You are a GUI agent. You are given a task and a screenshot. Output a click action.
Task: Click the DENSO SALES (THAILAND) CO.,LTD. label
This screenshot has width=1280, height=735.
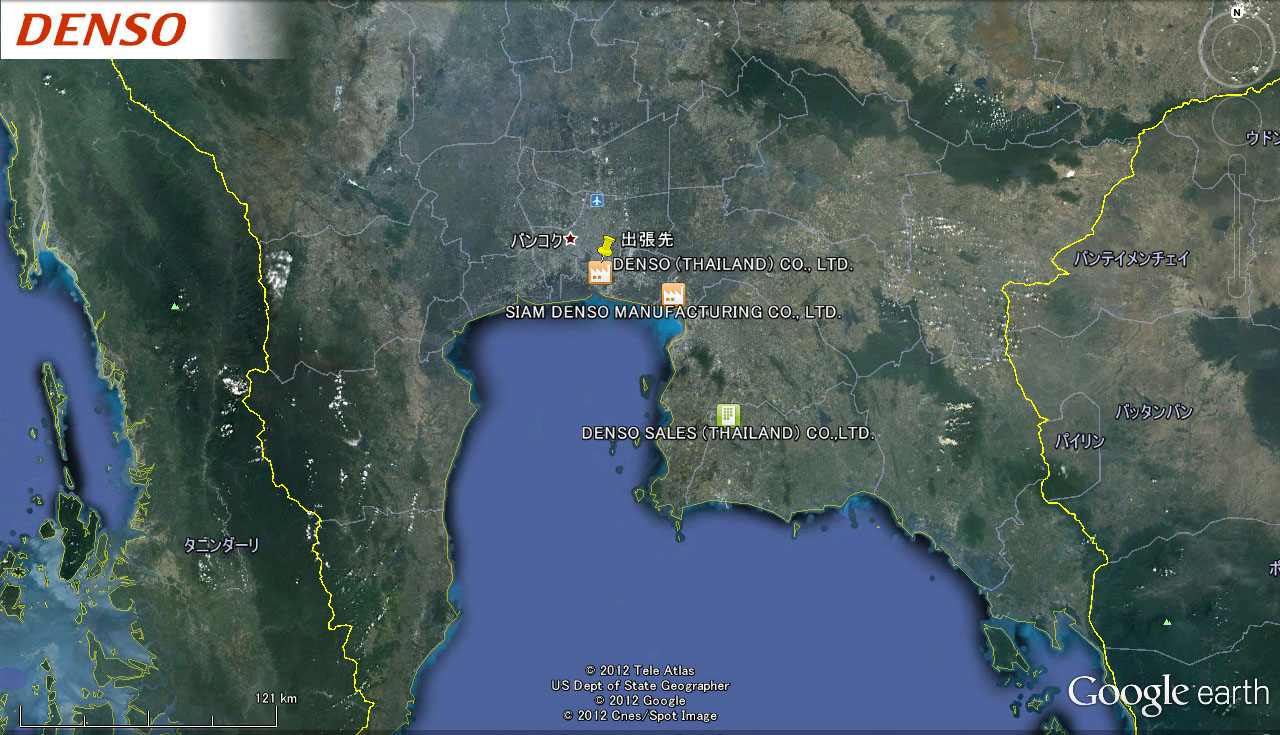tap(728, 434)
